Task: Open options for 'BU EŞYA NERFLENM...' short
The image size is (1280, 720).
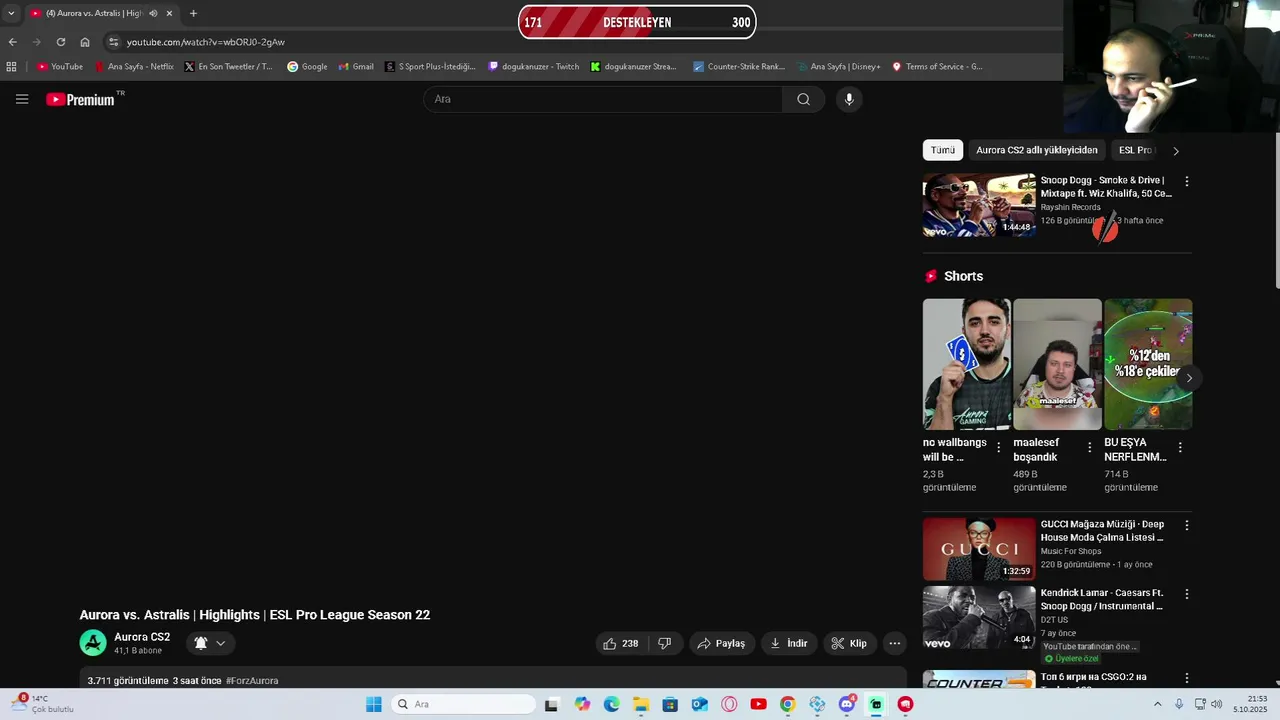Action: pyautogui.click(x=1180, y=448)
